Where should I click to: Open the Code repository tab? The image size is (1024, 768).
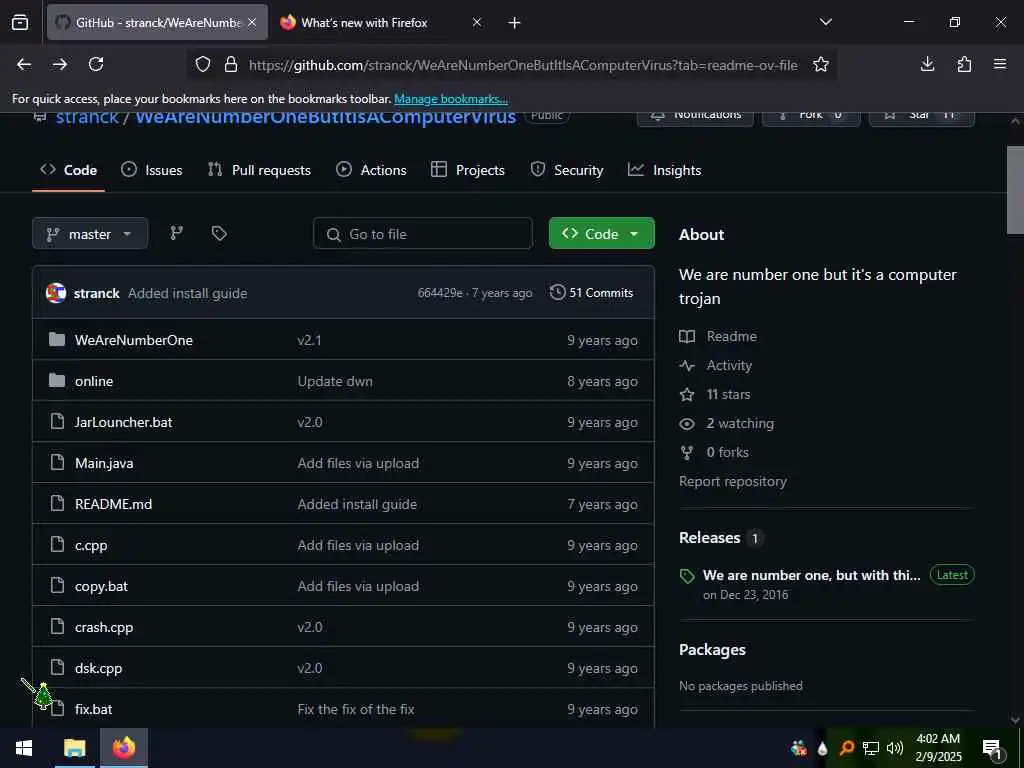[69, 170]
